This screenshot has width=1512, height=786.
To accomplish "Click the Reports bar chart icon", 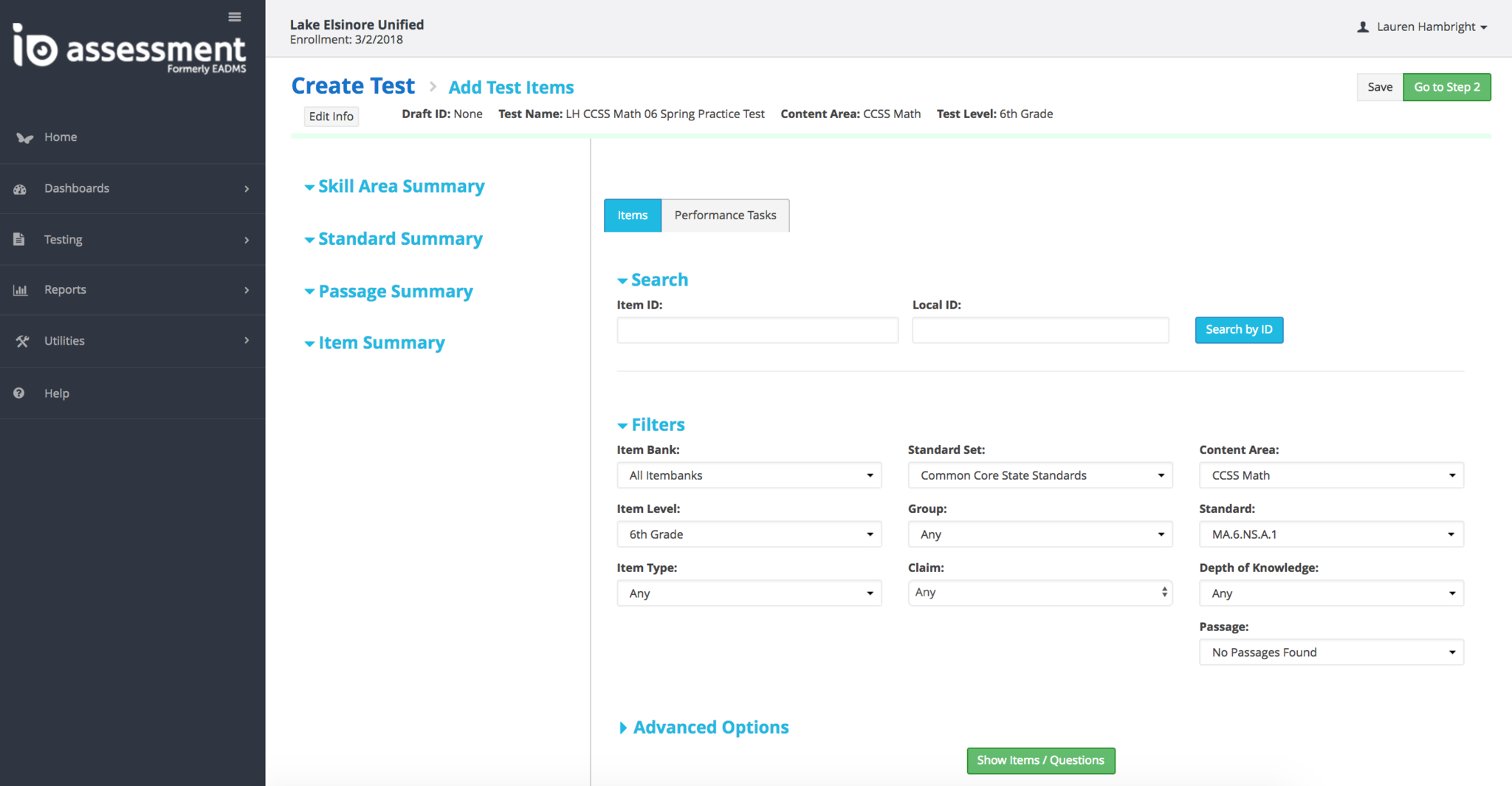I will click(x=20, y=290).
